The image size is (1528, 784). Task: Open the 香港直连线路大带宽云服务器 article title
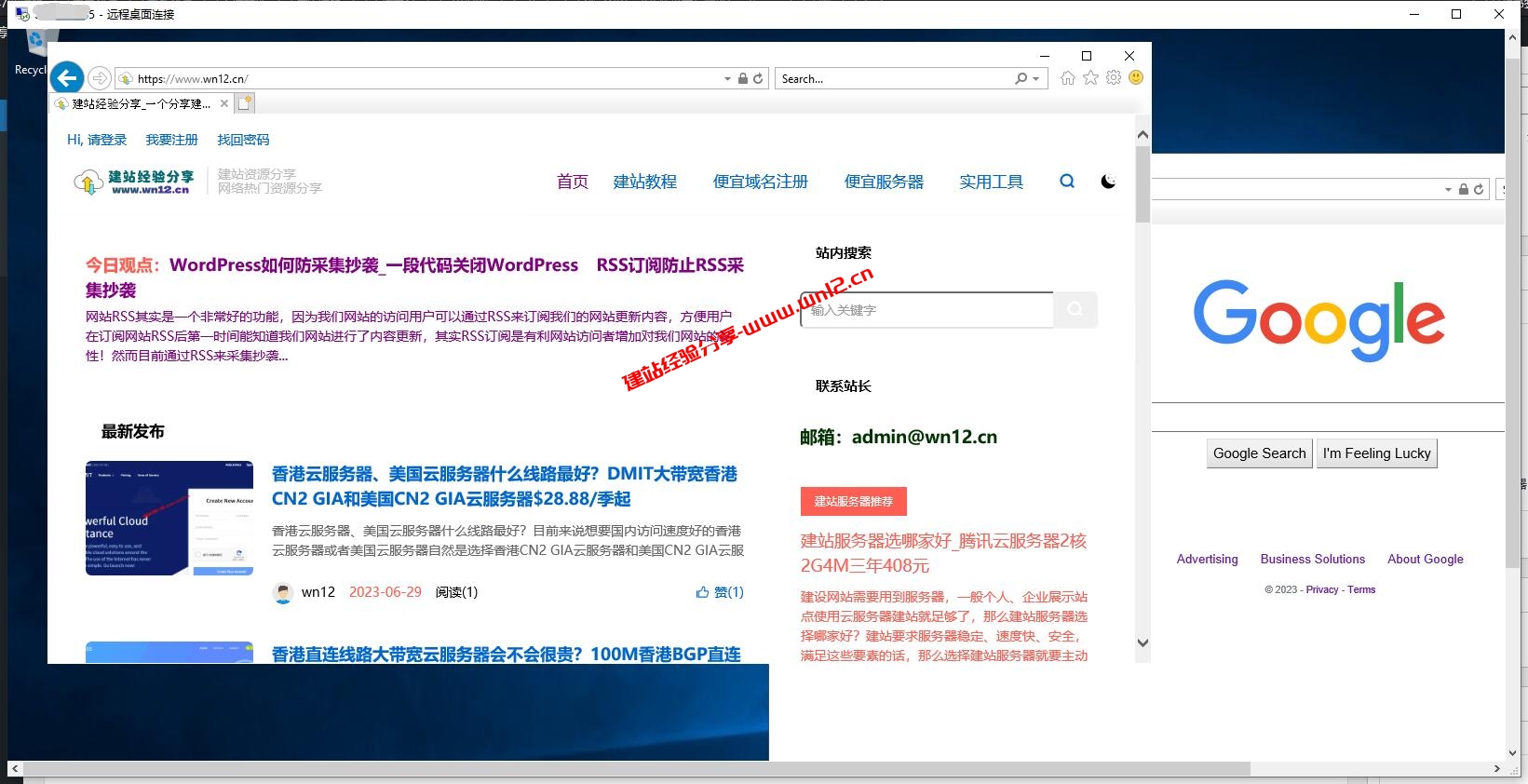(x=507, y=654)
